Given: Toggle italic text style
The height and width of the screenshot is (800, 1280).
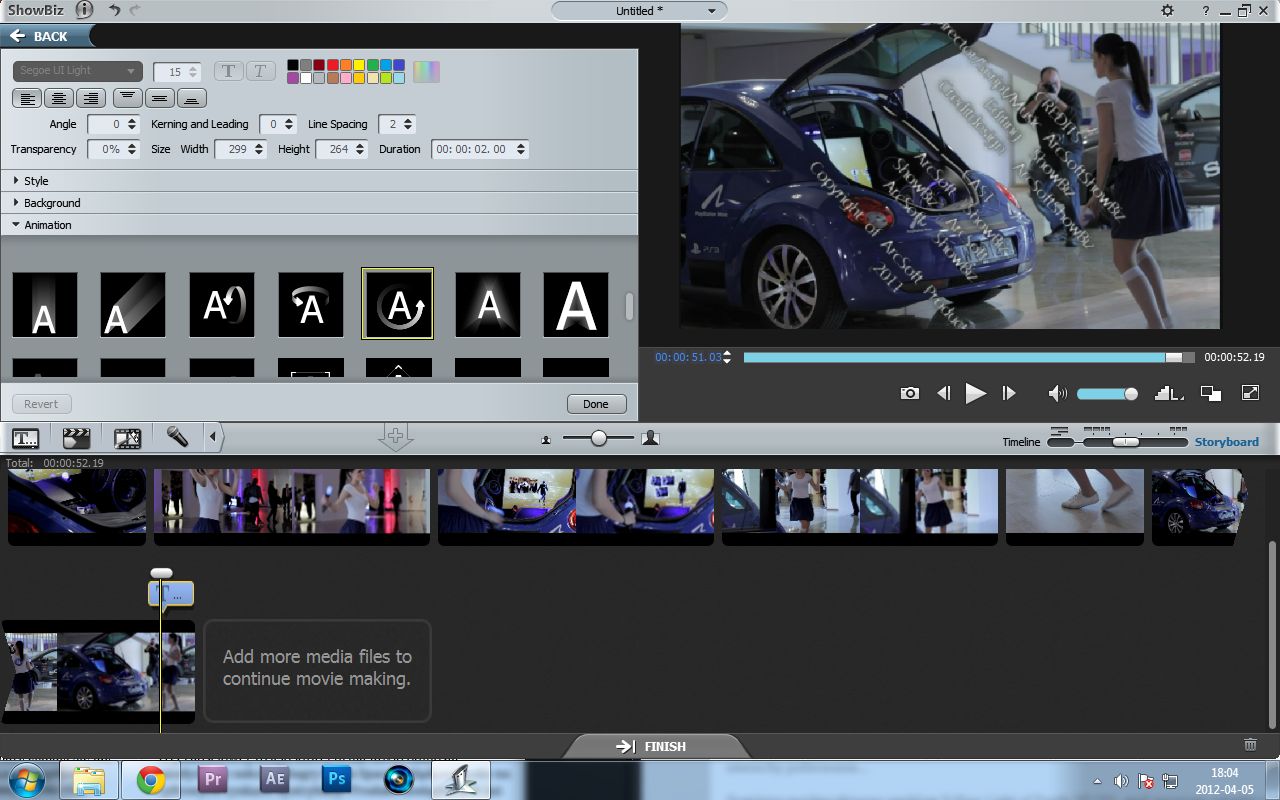Looking at the screenshot, I should pyautogui.click(x=260, y=71).
